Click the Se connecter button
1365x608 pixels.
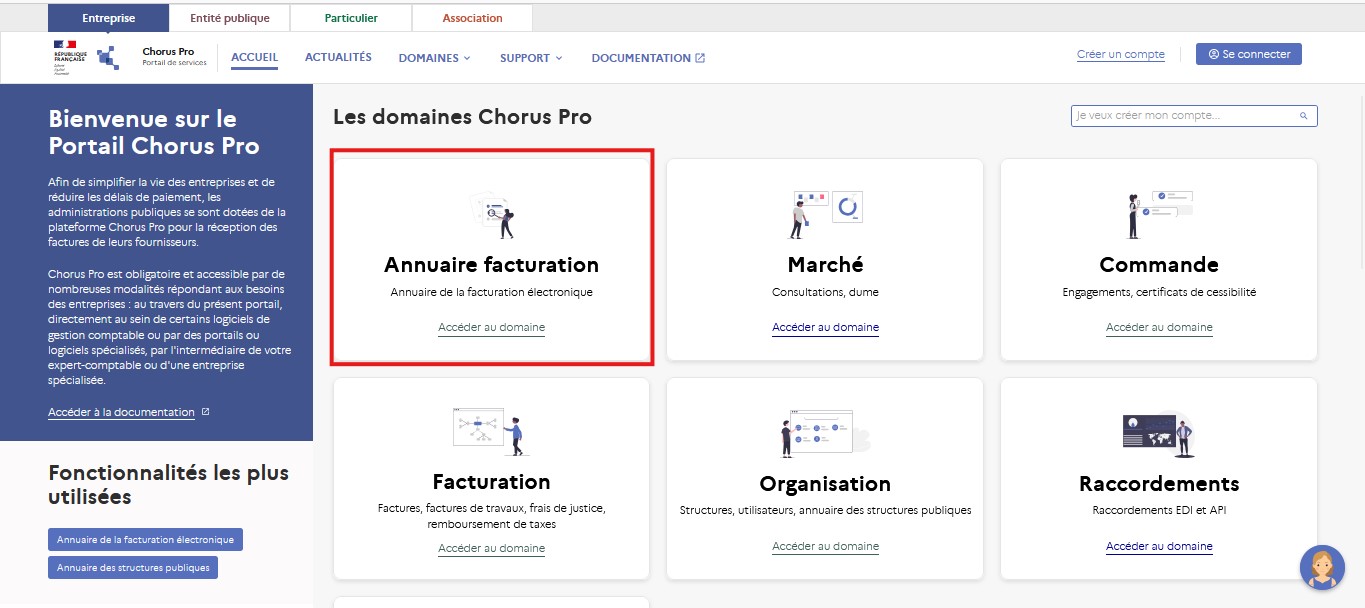click(1249, 54)
